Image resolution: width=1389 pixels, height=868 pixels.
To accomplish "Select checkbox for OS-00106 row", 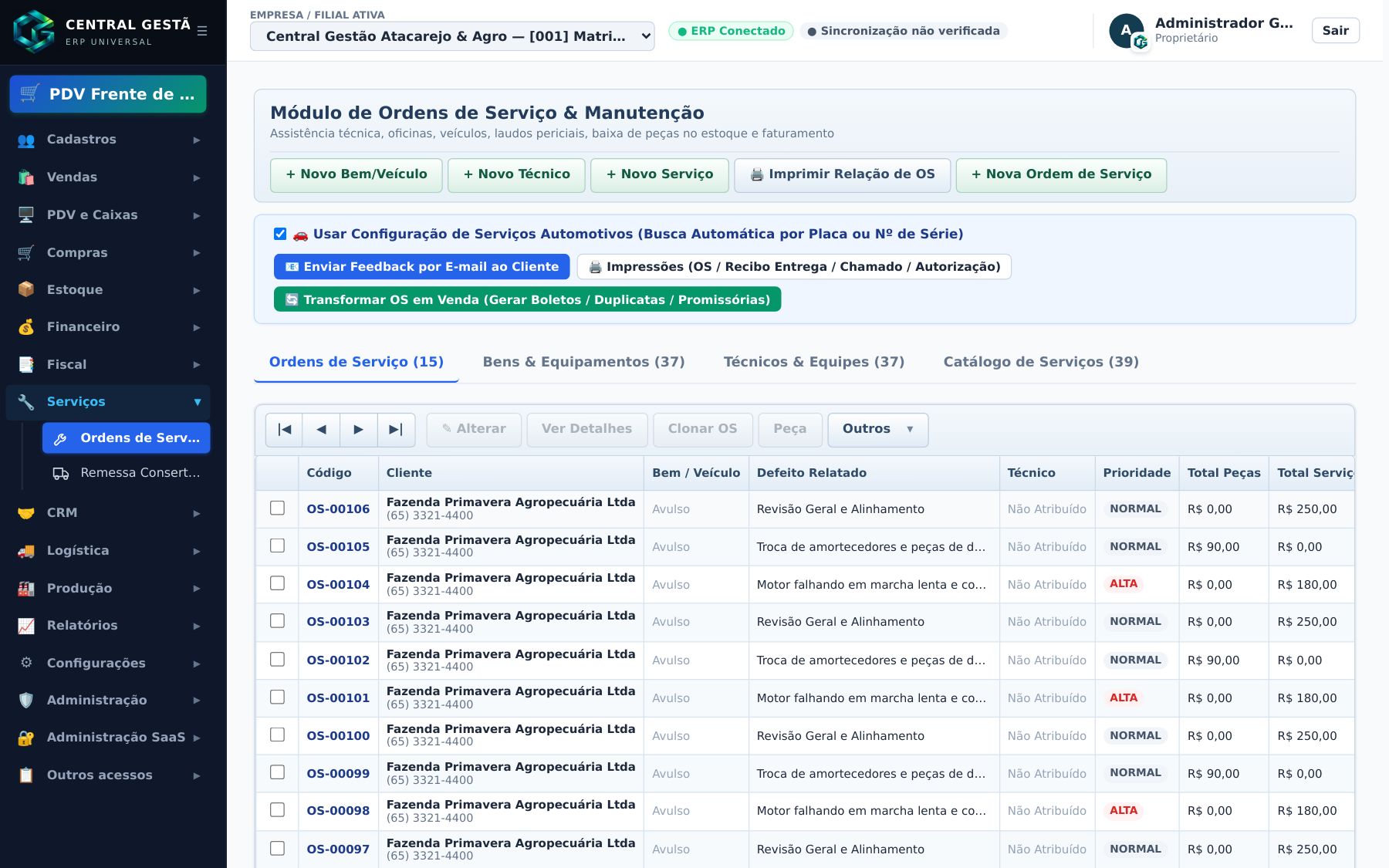I will click(277, 508).
